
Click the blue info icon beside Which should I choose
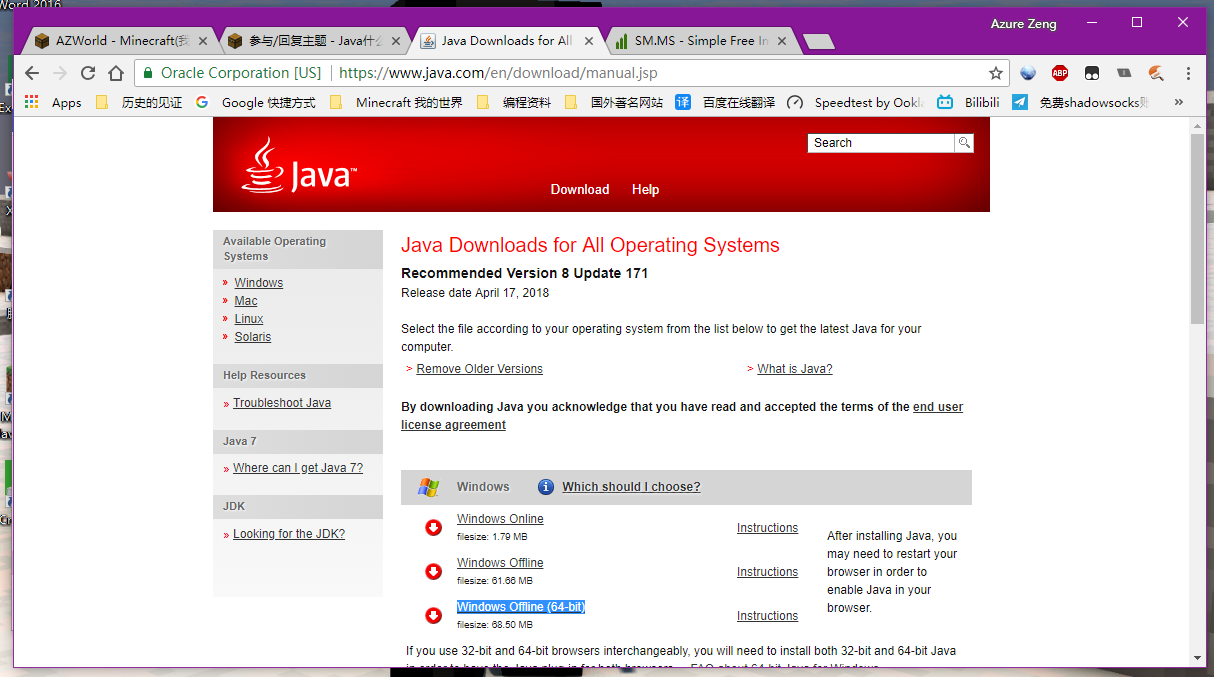pos(546,487)
